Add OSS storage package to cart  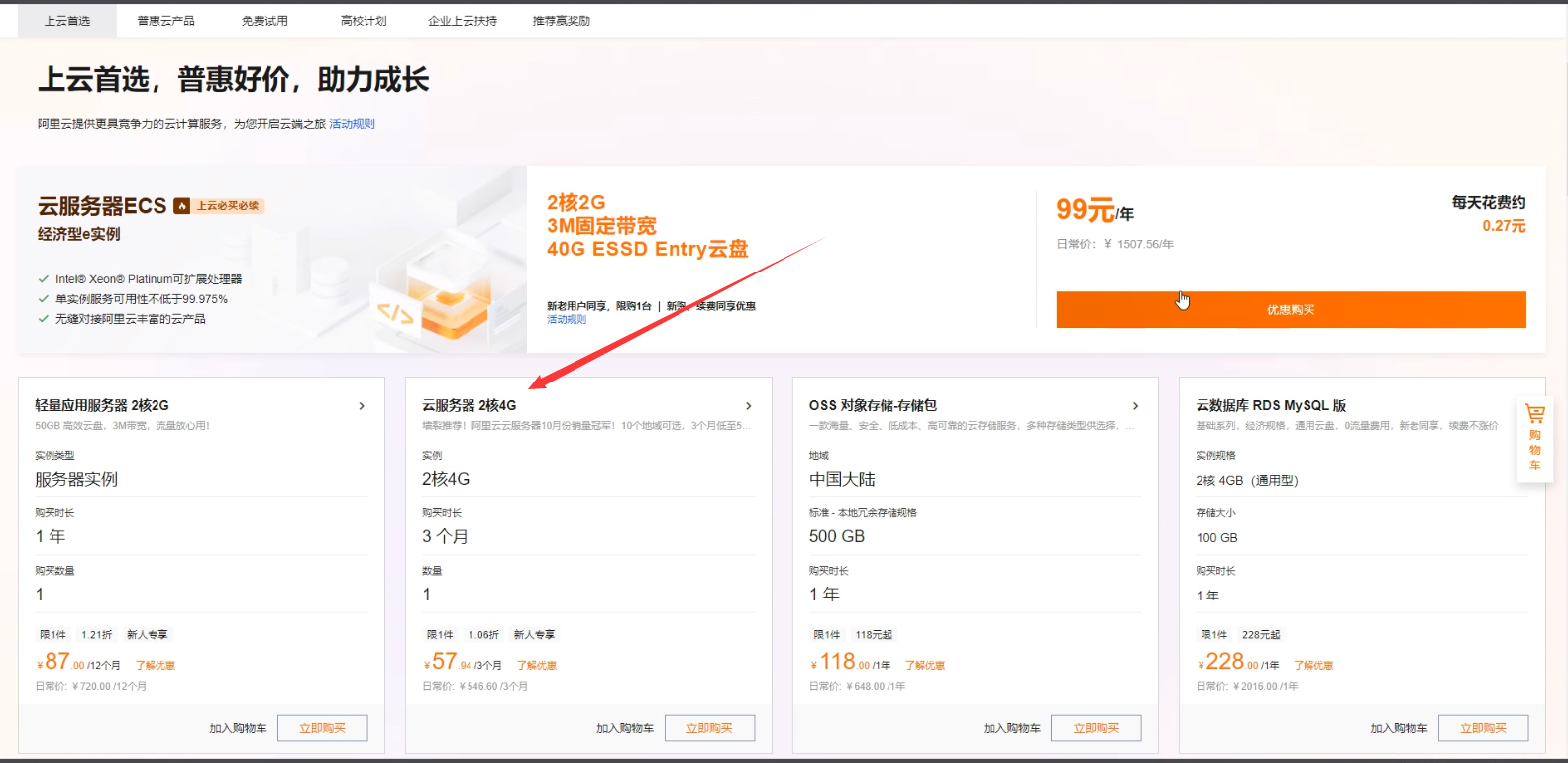coord(1012,728)
